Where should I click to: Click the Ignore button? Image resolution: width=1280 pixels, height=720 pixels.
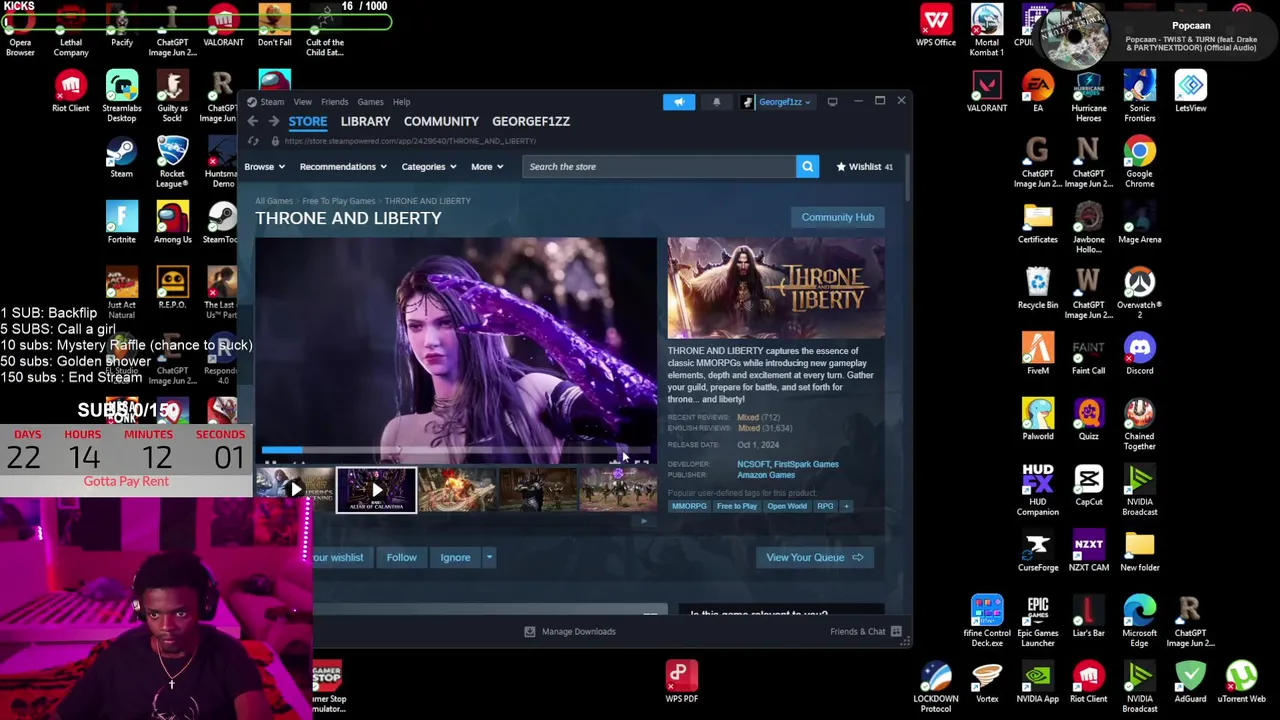click(455, 557)
